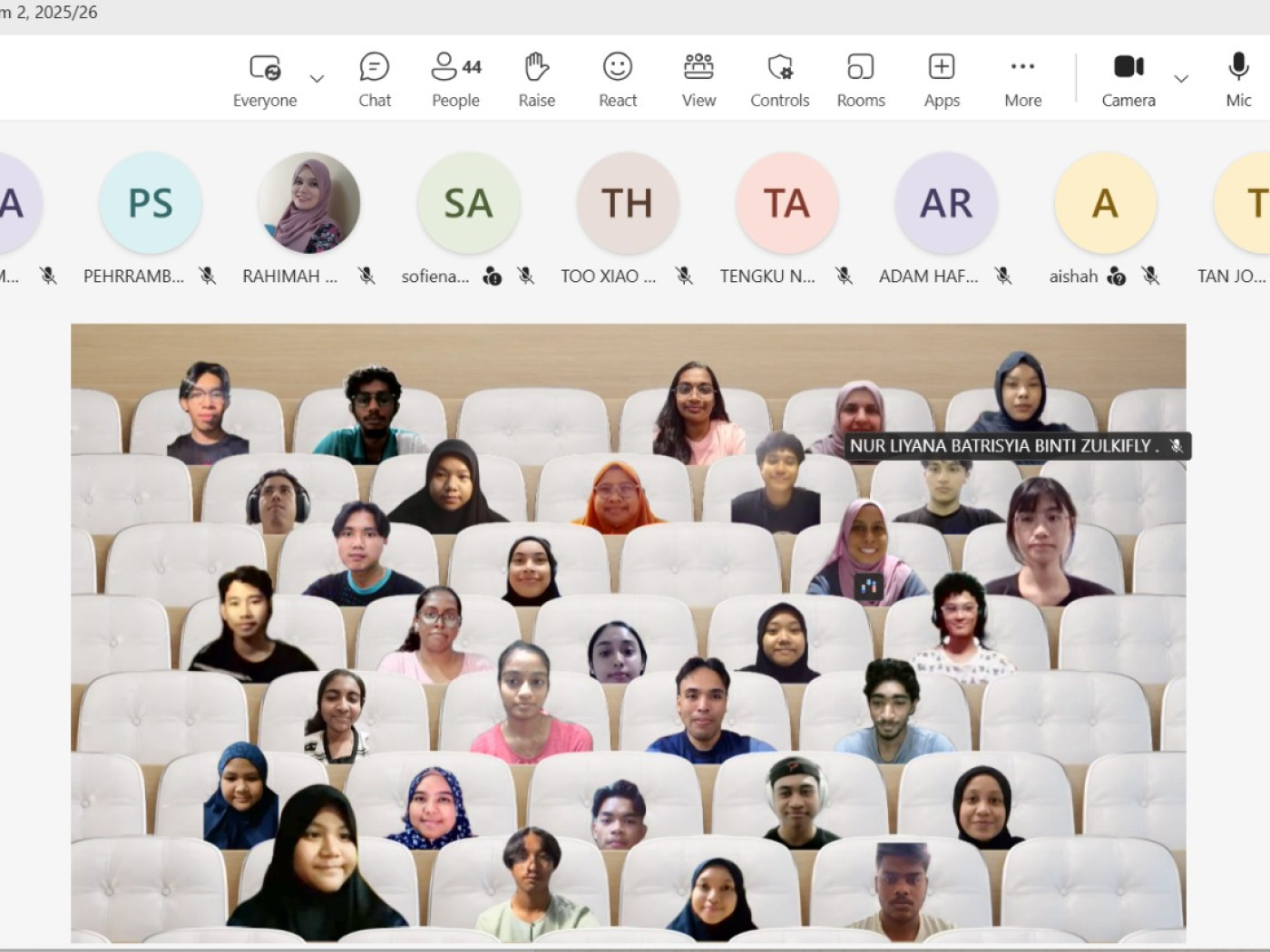This screenshot has width=1270, height=952.
Task: Expand the Camera options dropdown arrow
Action: [x=1181, y=79]
